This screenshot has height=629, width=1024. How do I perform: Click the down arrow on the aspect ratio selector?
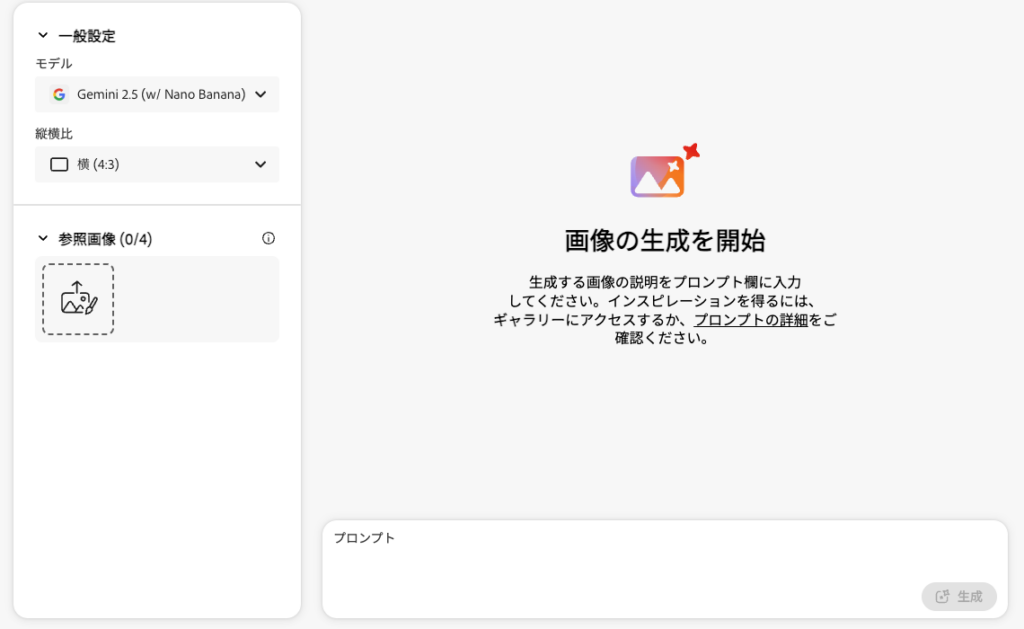[261, 165]
